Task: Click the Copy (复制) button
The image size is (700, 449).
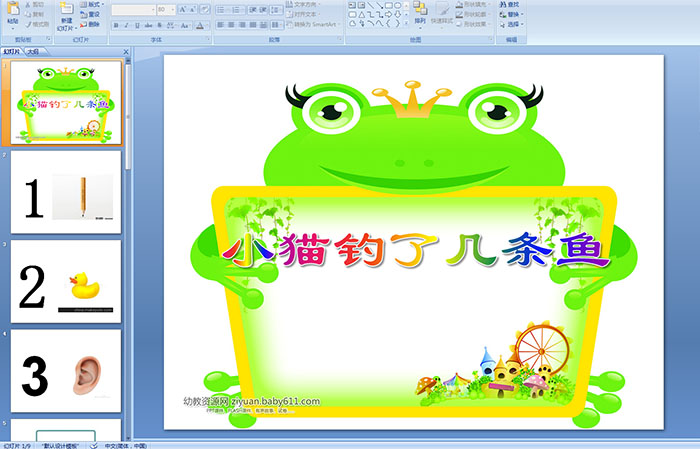Action: point(35,15)
